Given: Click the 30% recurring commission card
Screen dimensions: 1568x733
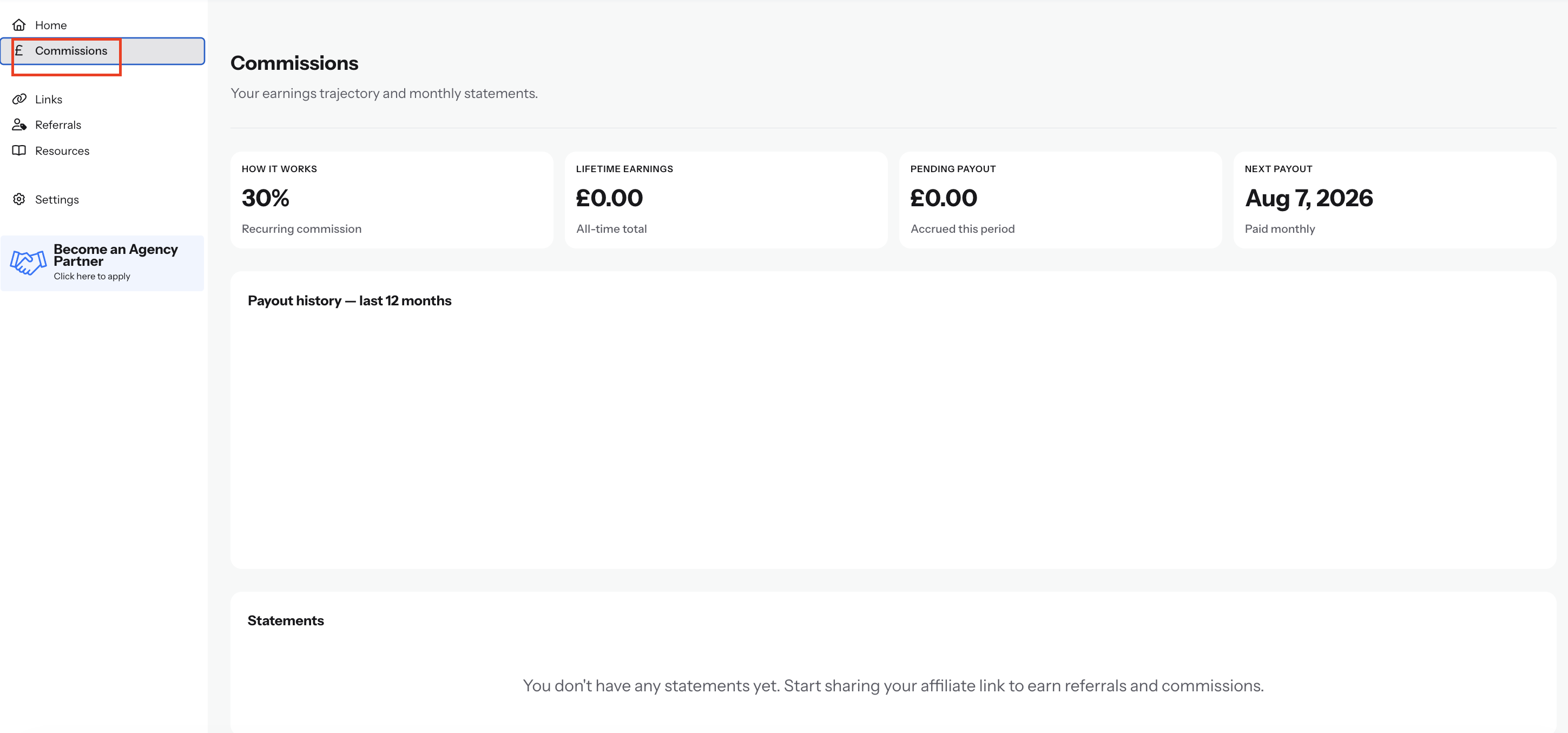Looking at the screenshot, I should (x=391, y=200).
